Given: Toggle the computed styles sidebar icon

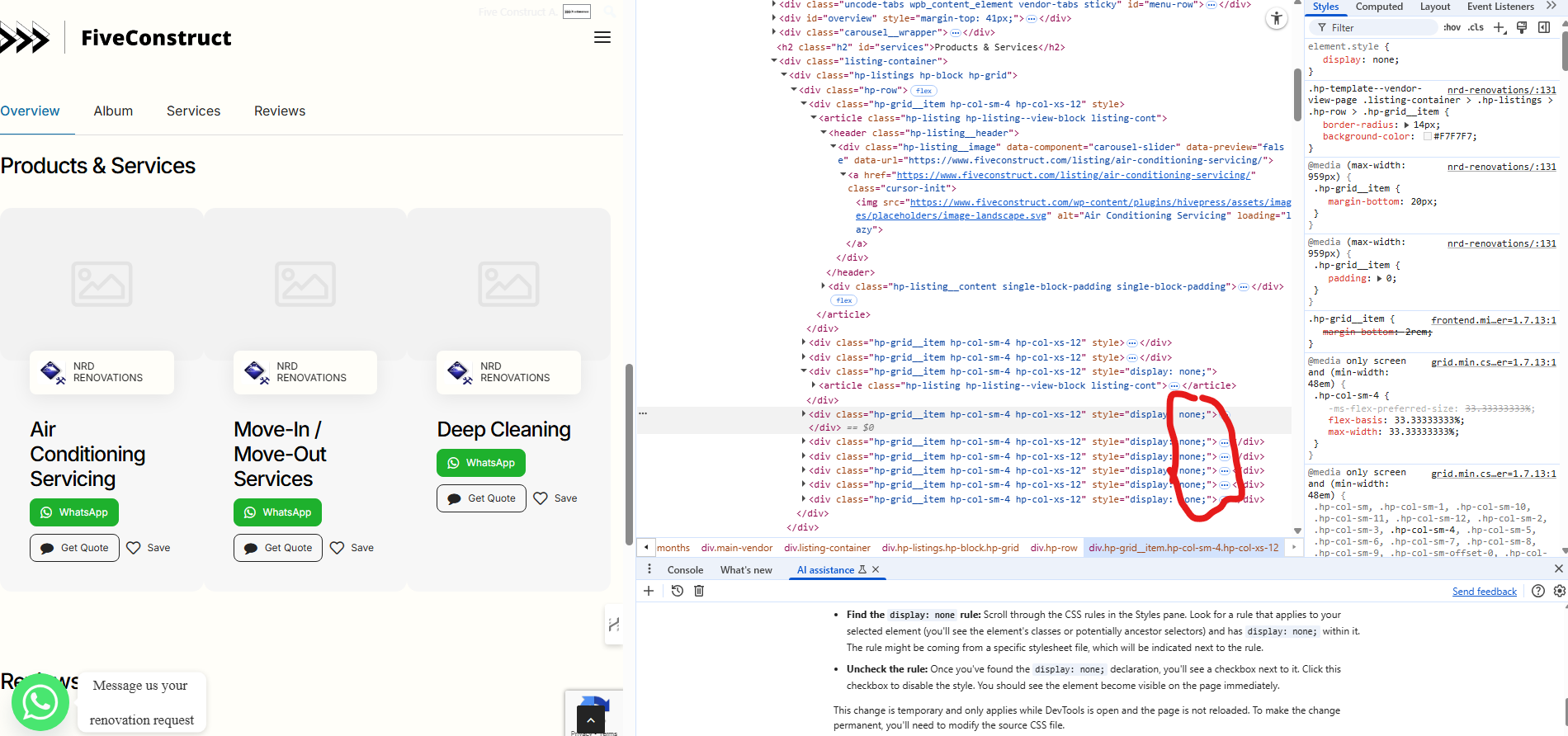Looking at the screenshot, I should click(x=1544, y=27).
